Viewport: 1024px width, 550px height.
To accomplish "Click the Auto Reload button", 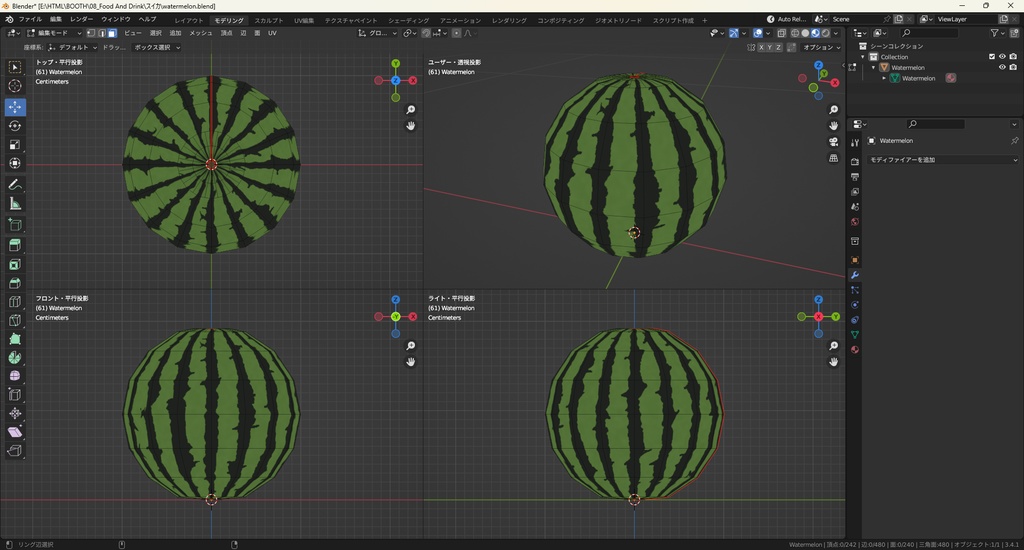I will pyautogui.click(x=786, y=19).
